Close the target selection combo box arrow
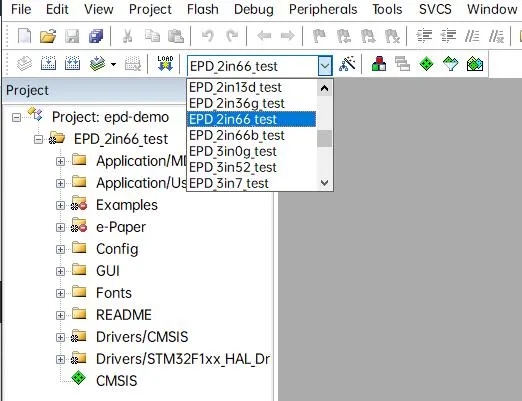This screenshot has height=401, width=522. tap(325, 66)
